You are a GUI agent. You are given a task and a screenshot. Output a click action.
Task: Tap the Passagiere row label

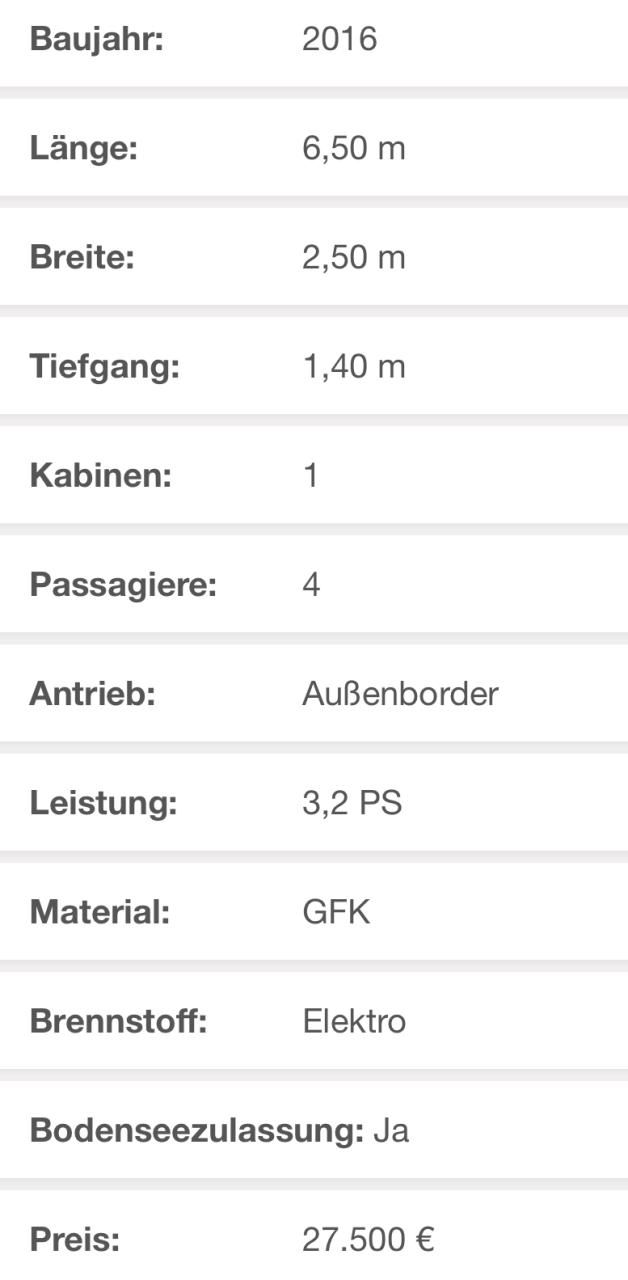click(123, 585)
